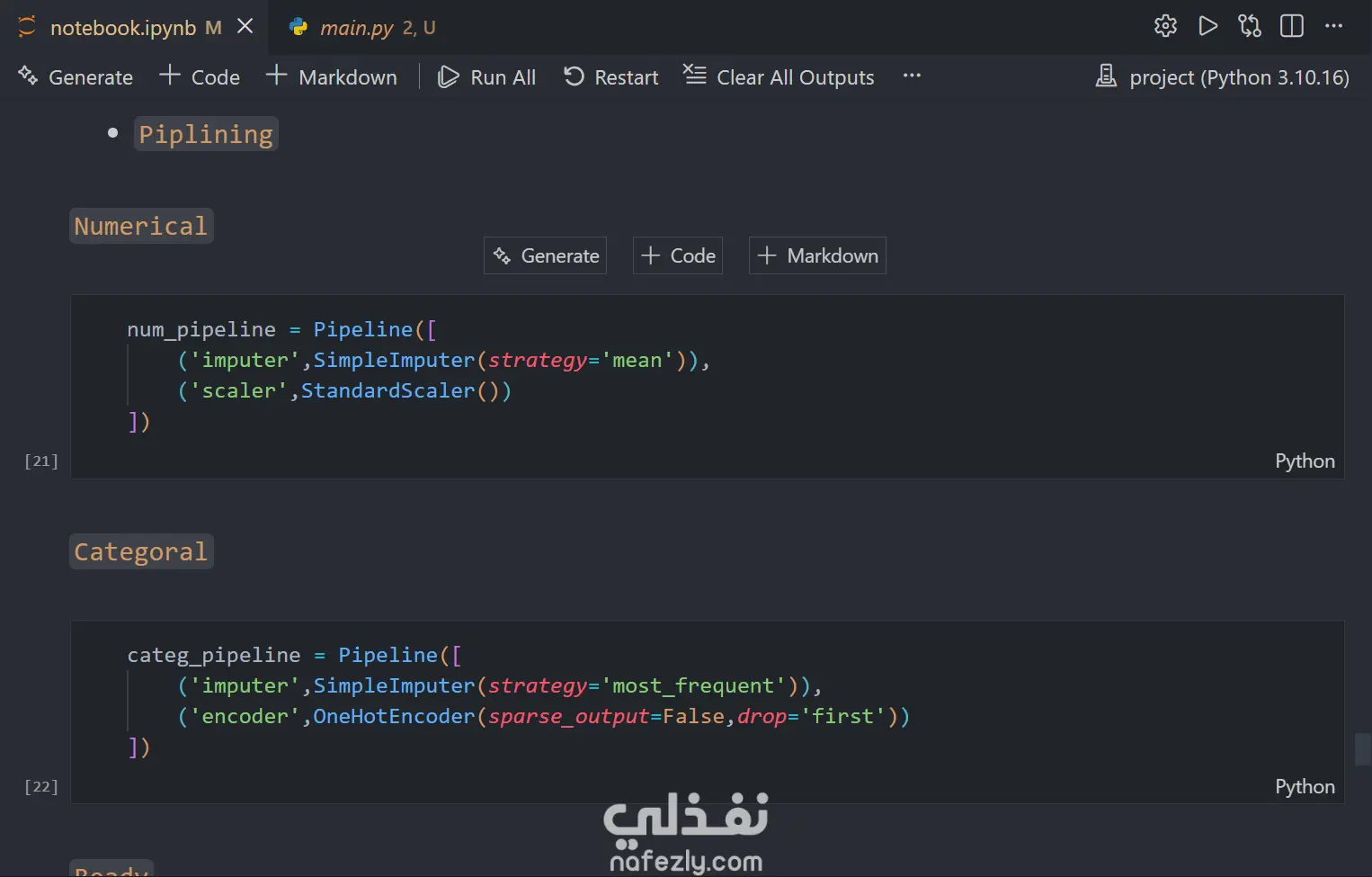Screen dimensions: 1372x877
Task: Click the Categoral markdown heading
Action: click(141, 551)
